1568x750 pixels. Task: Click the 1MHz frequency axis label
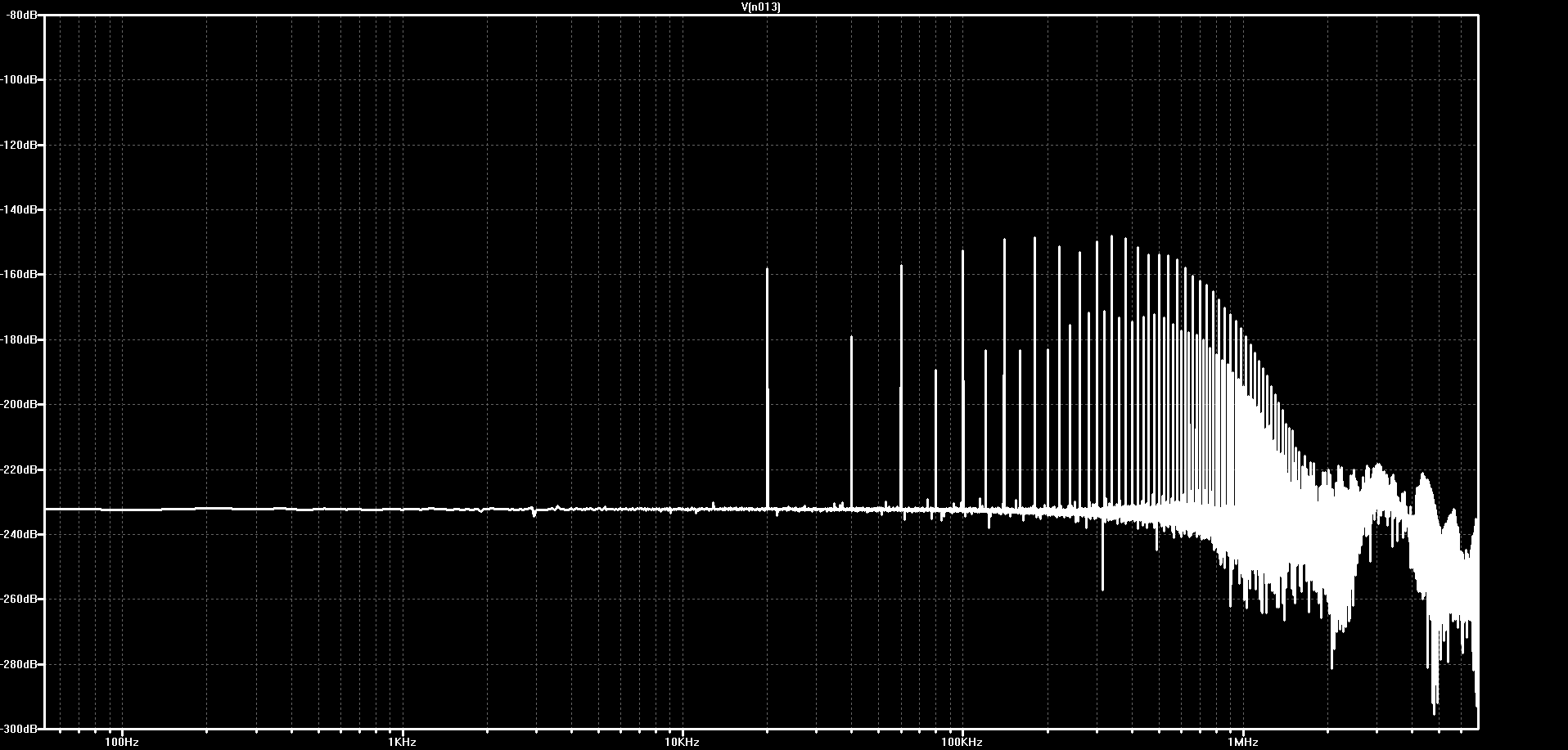(1242, 742)
